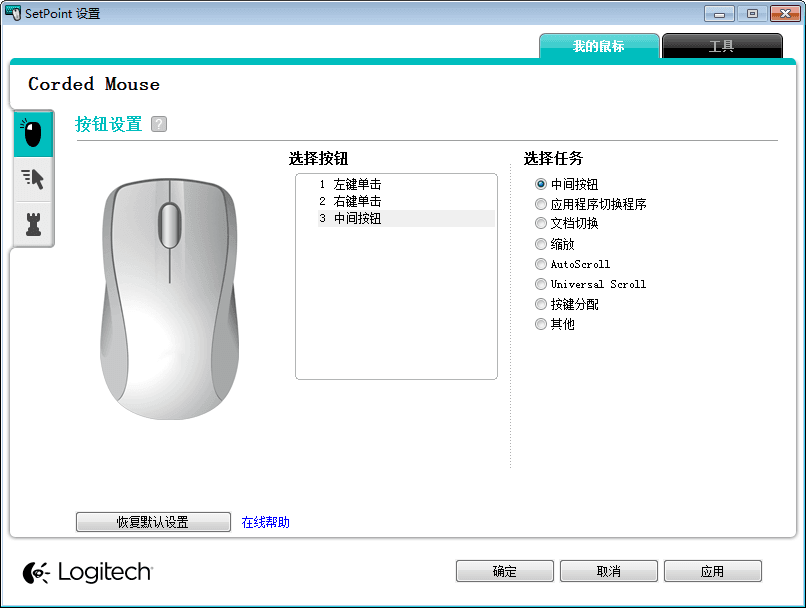This screenshot has width=806, height=608.
Task: Click the SetPoint icon in the title bar
Action: tap(12, 12)
